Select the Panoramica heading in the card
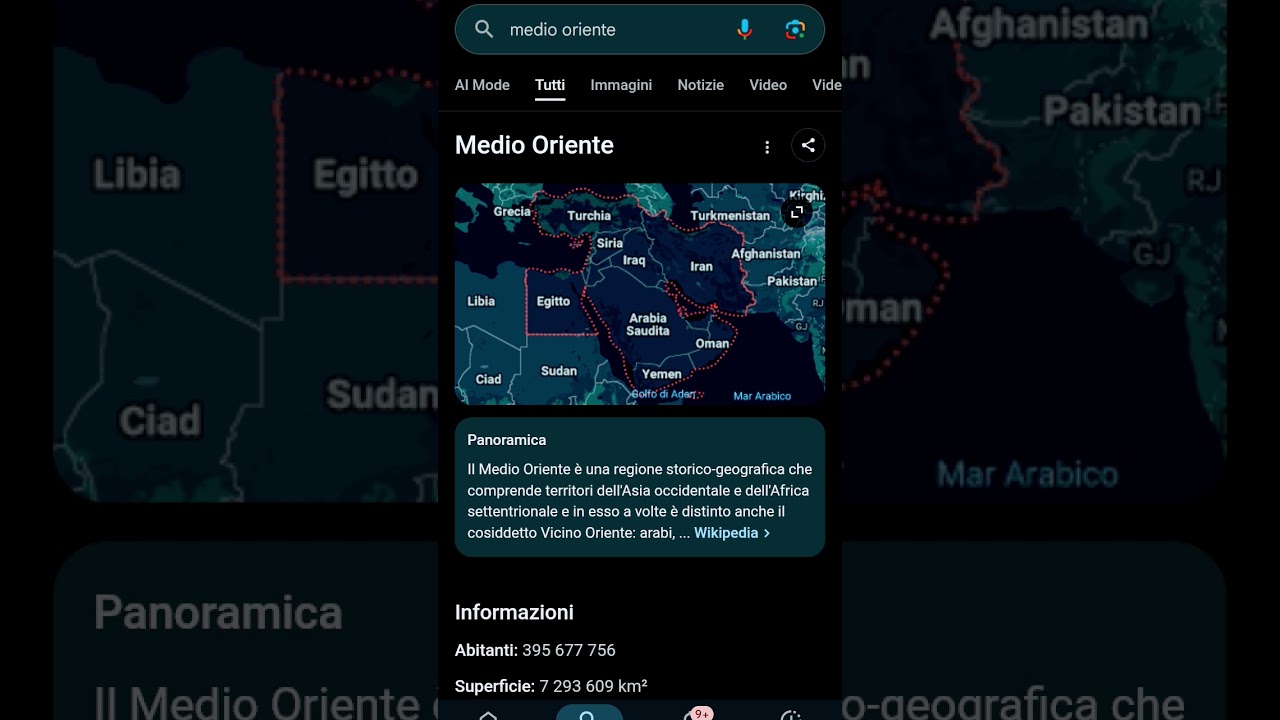Screen dimensions: 1280x720 (x=506, y=440)
